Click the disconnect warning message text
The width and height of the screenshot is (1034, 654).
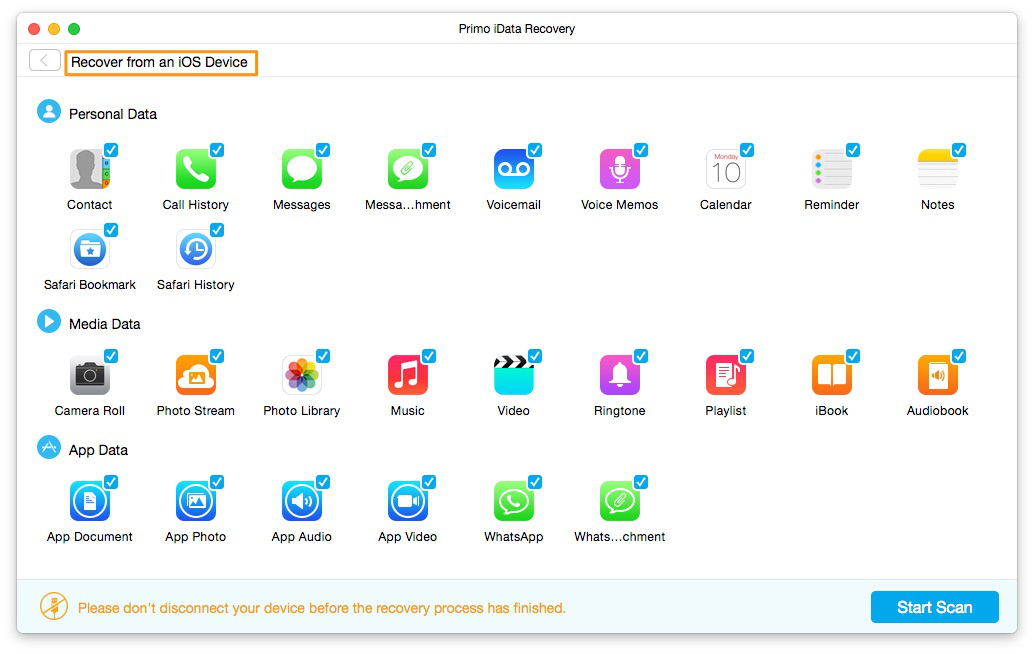pyautogui.click(x=322, y=608)
